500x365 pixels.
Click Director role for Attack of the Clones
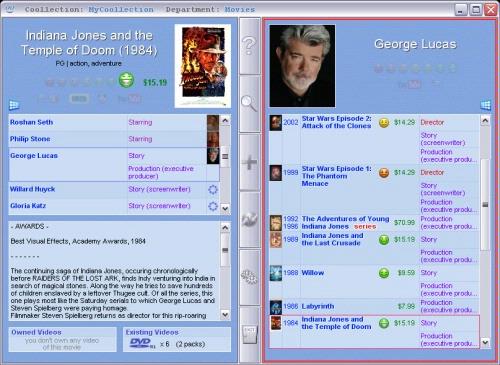pos(432,122)
